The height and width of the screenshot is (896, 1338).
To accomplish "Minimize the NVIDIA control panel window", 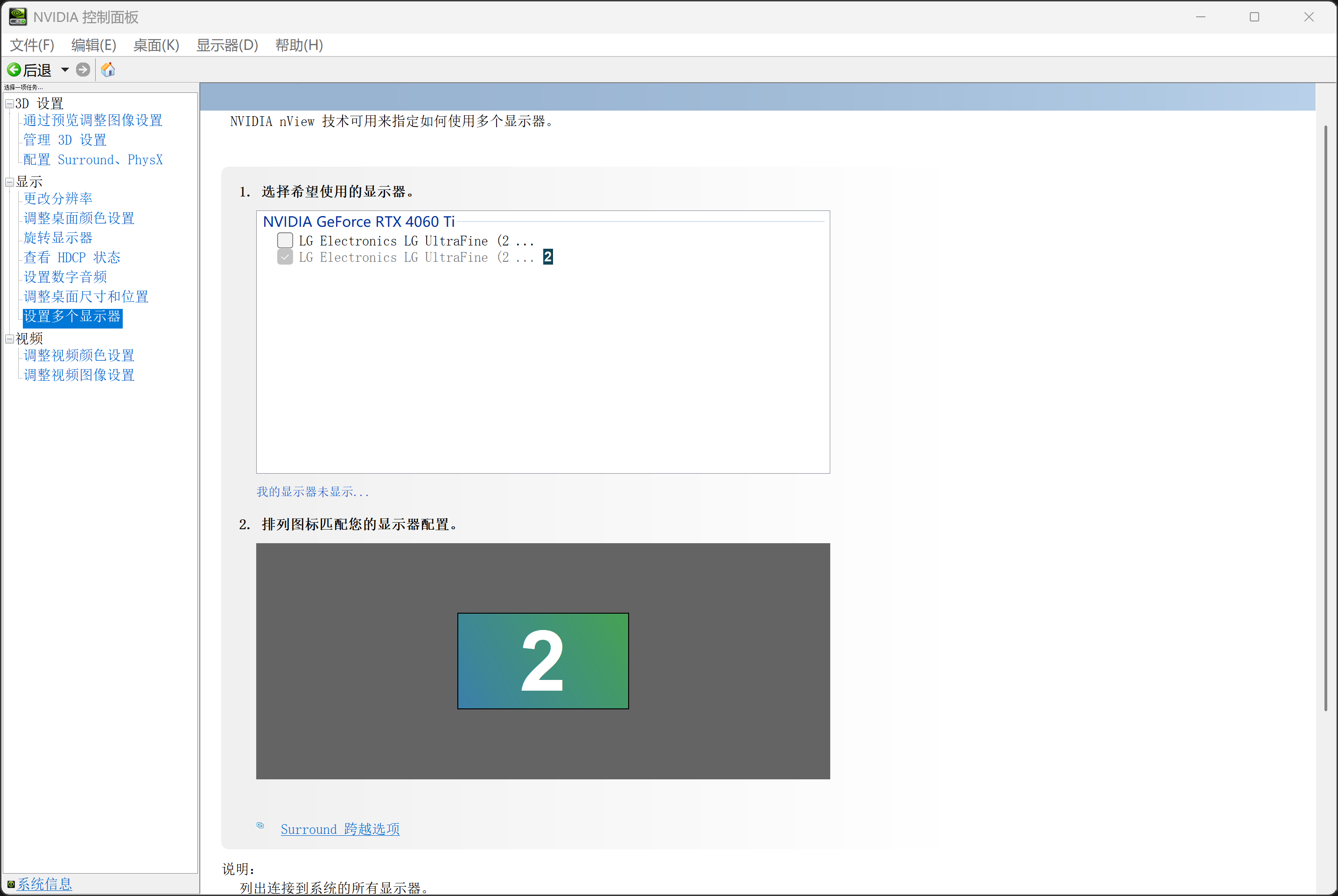I will (1200, 17).
